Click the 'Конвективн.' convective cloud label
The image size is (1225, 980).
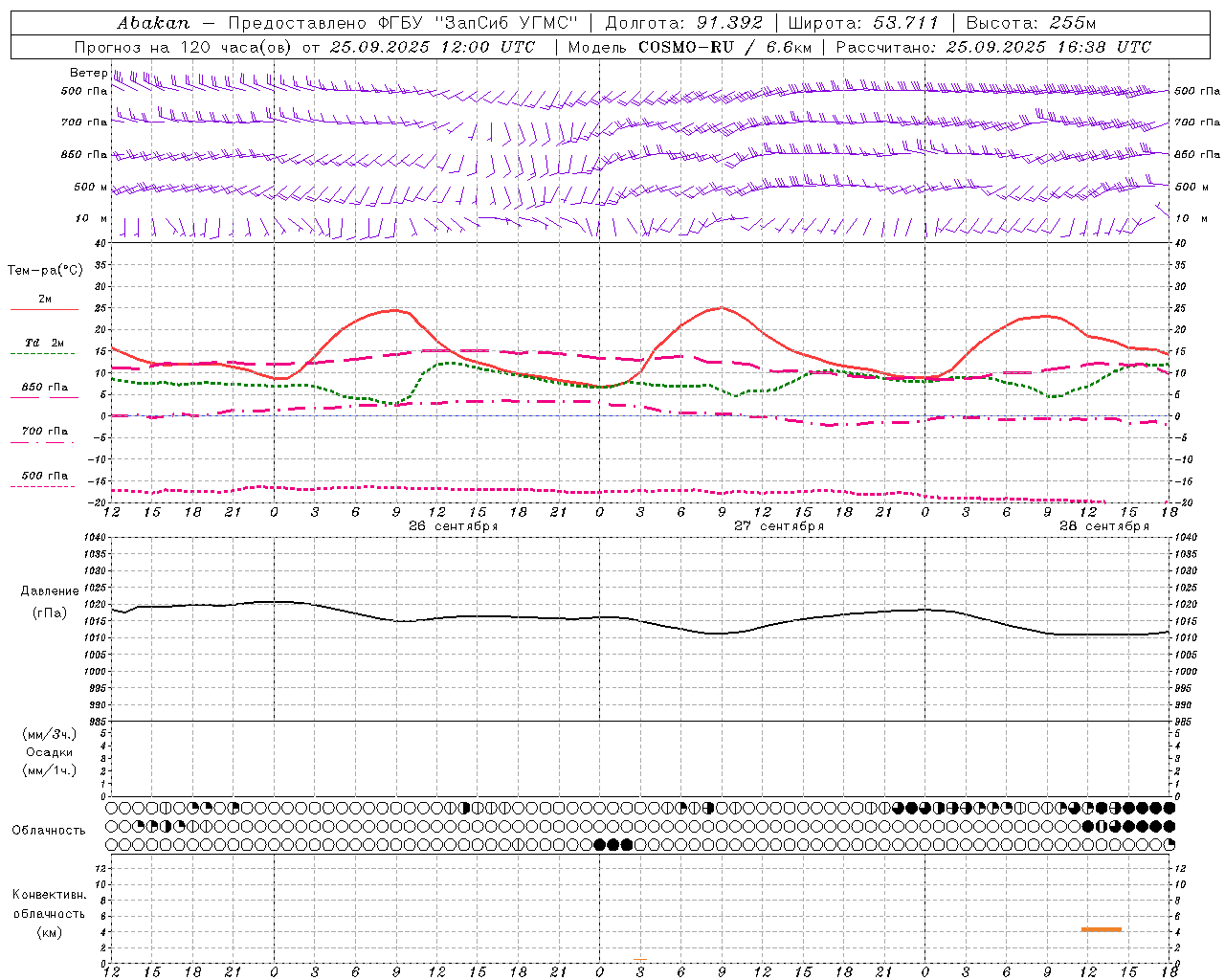coord(49,895)
